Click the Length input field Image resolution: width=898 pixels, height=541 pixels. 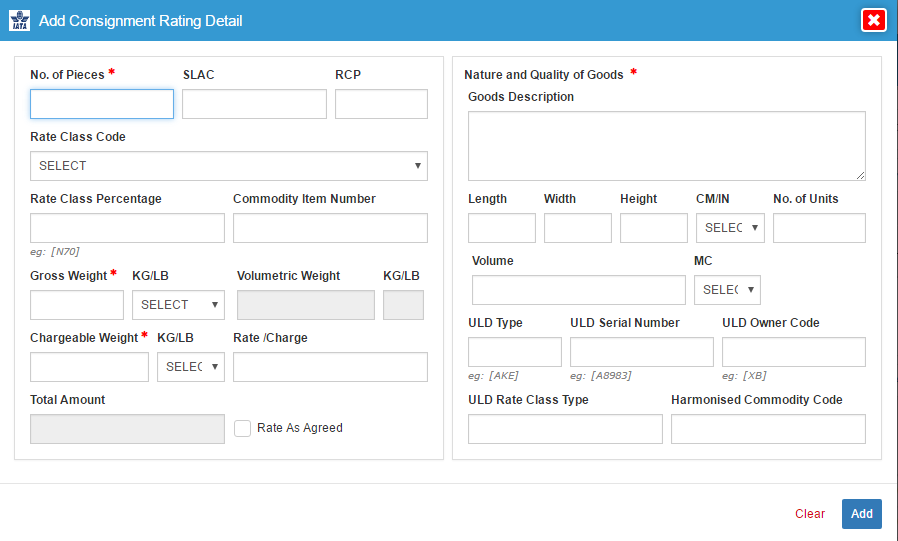[x=502, y=228]
